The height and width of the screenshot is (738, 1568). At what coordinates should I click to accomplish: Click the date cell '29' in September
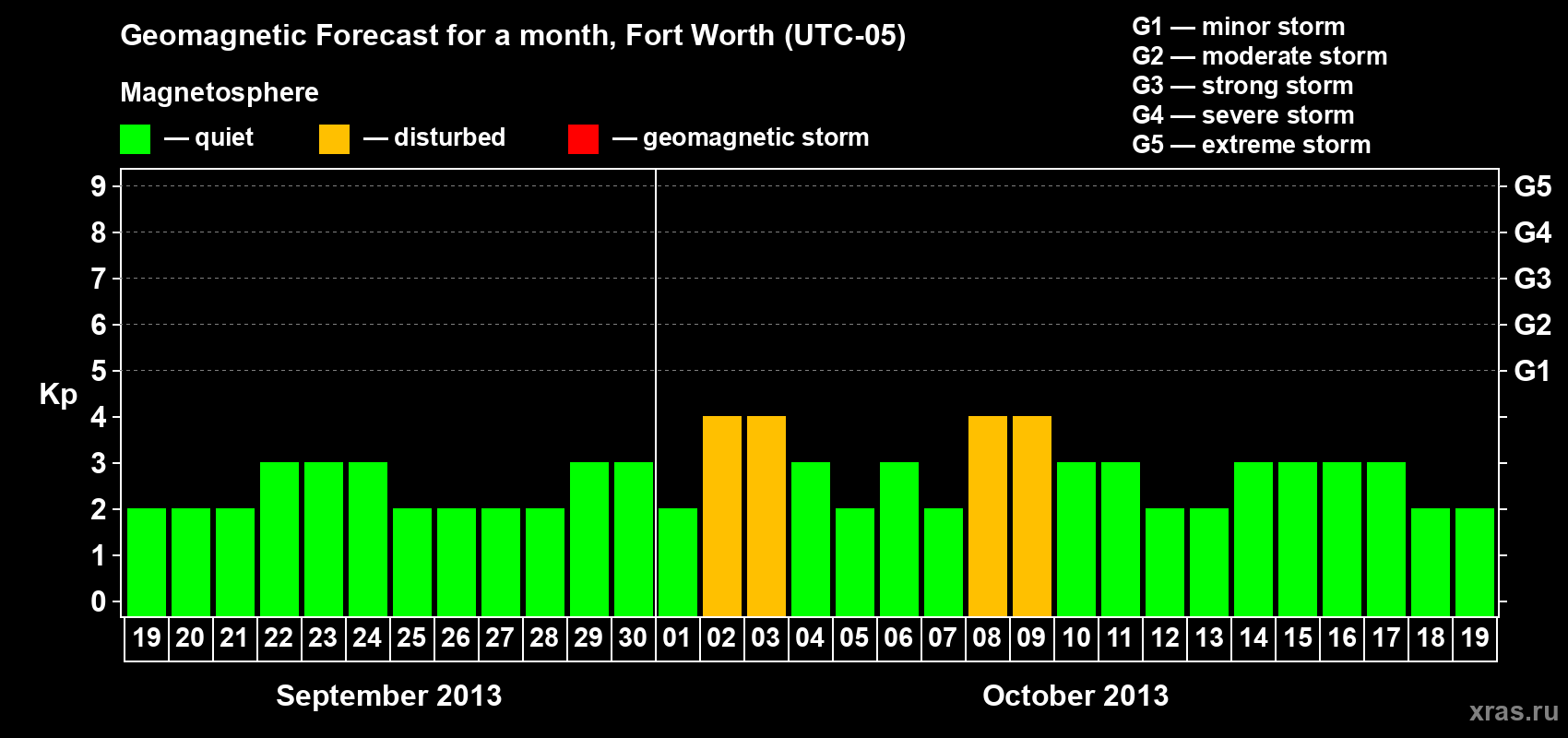pos(588,638)
